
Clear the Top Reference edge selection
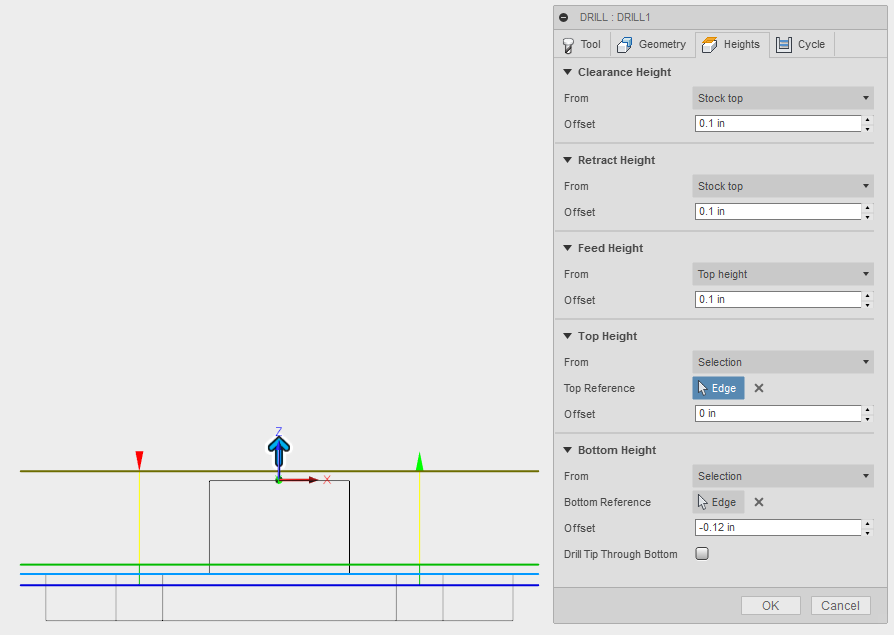pyautogui.click(x=758, y=388)
